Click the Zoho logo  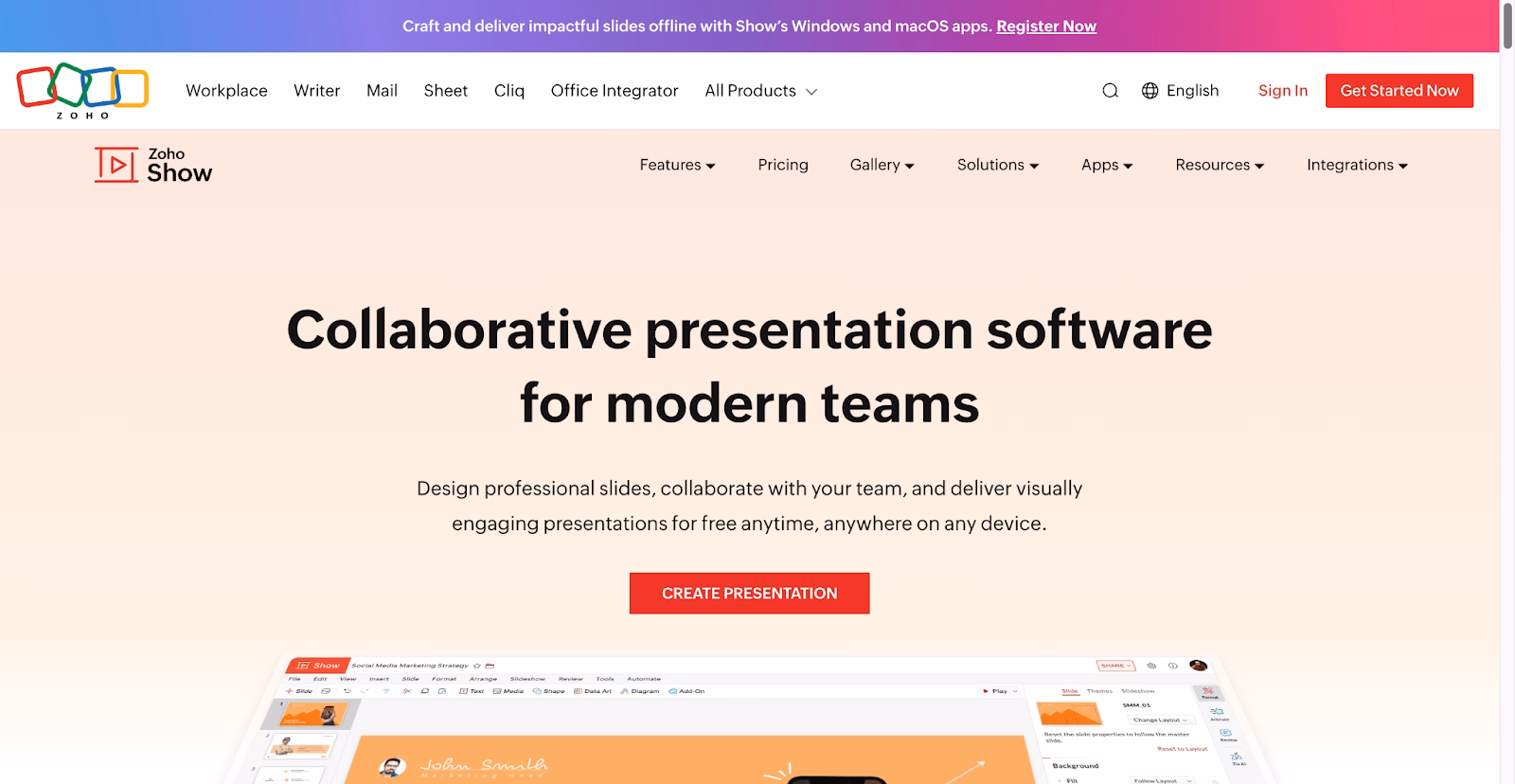click(x=82, y=91)
